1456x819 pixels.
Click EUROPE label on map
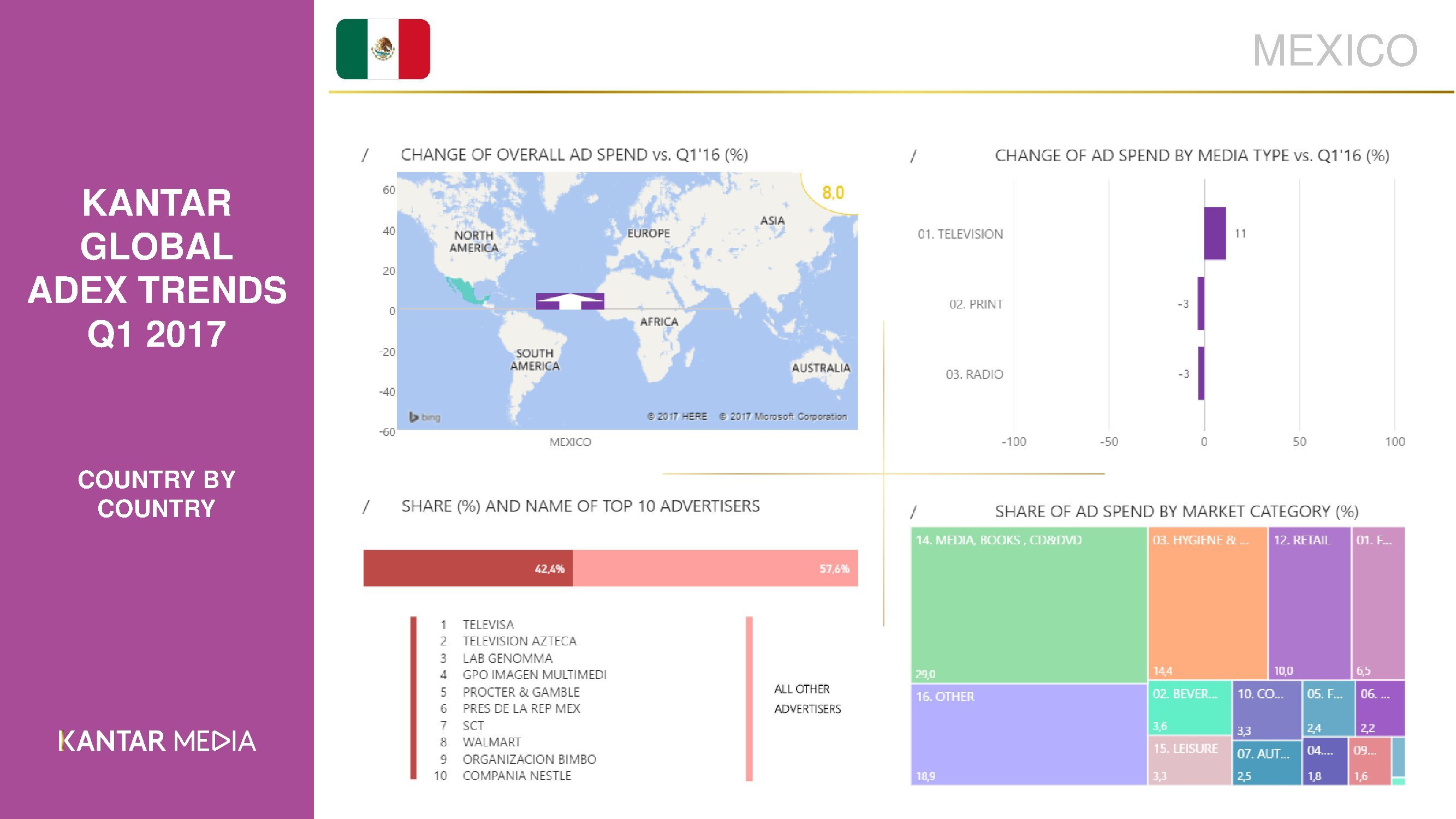pyautogui.click(x=649, y=233)
